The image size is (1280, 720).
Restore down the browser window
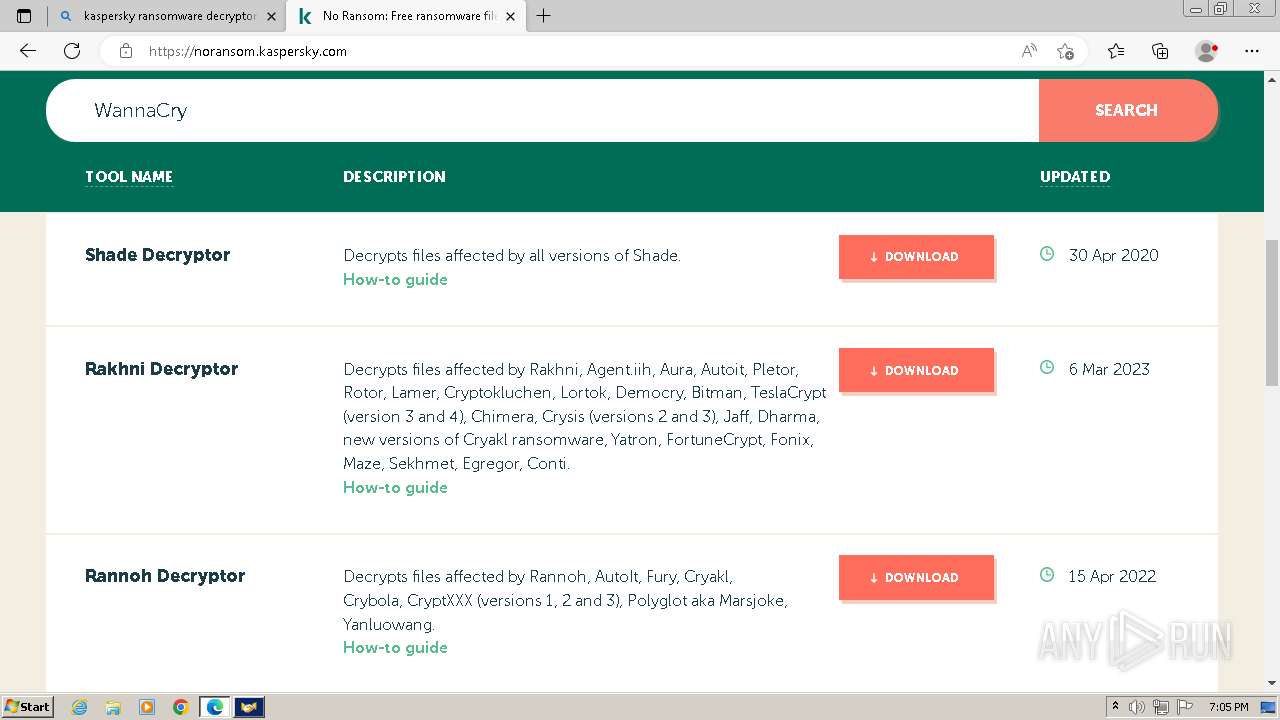[x=1220, y=9]
